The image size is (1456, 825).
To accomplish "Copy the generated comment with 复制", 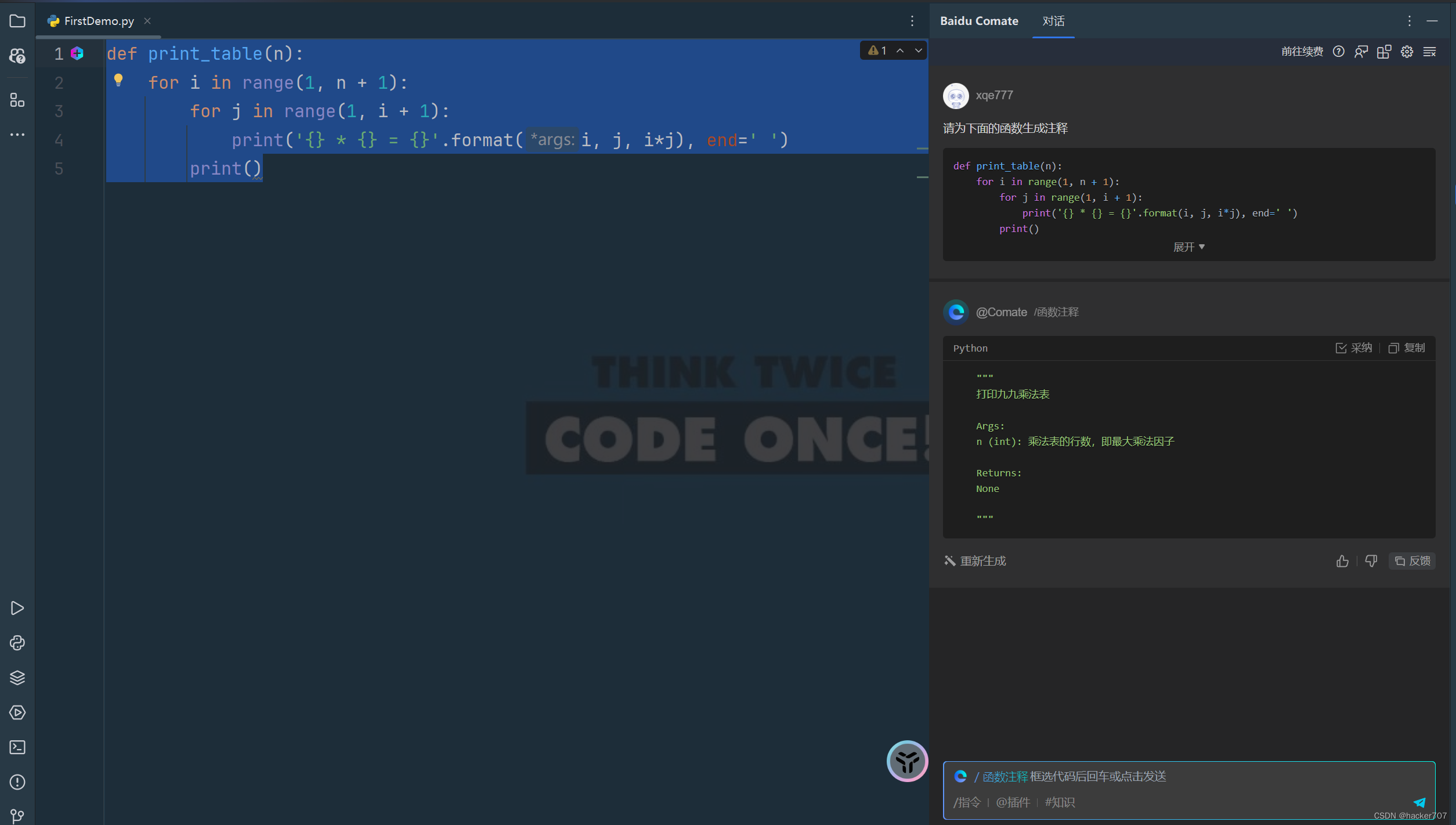I will [1407, 348].
